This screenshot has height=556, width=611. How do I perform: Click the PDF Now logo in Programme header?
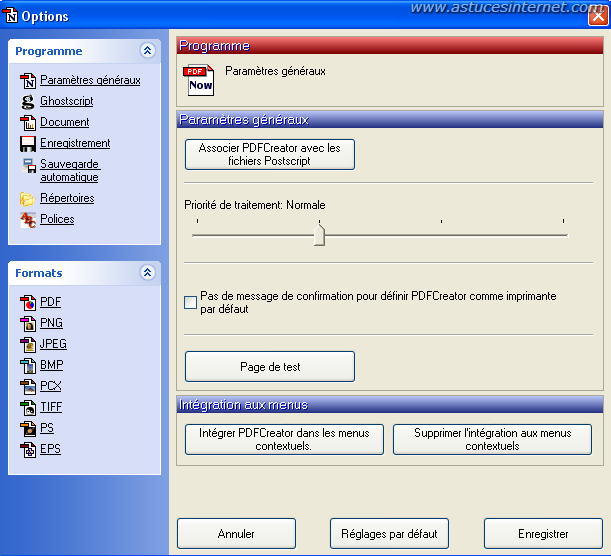199,80
